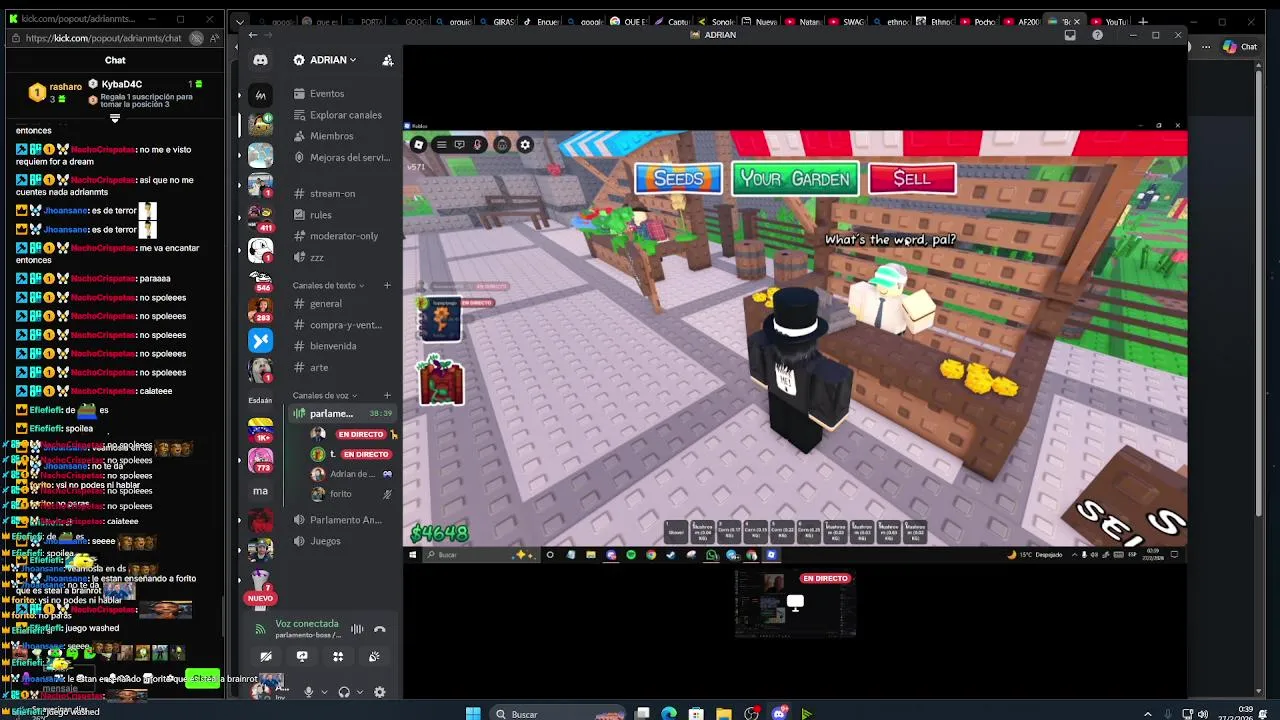The height and width of the screenshot is (720, 1280).
Task: Toggle Roblox in-game microphone icon
Action: [478, 145]
